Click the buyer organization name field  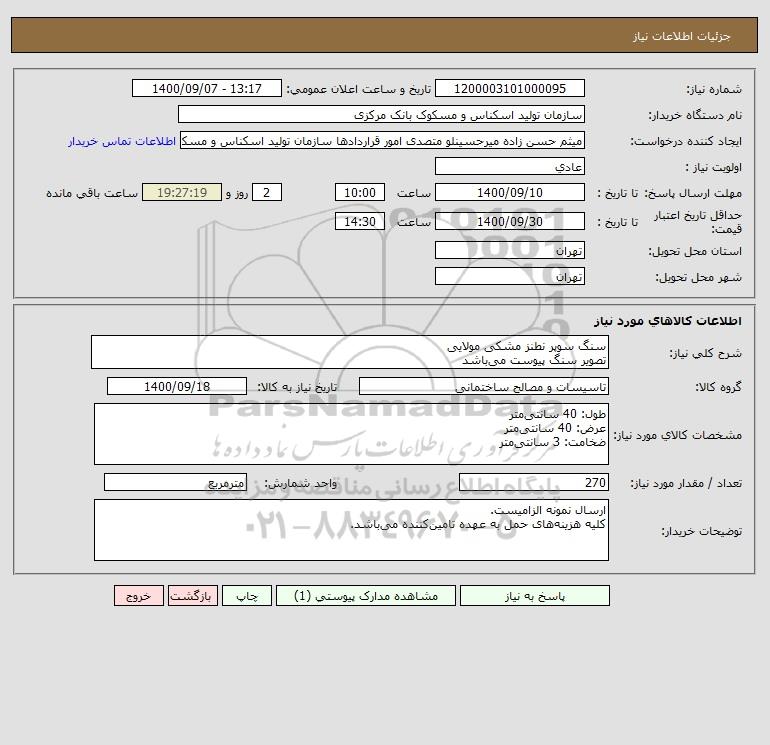pos(381,114)
